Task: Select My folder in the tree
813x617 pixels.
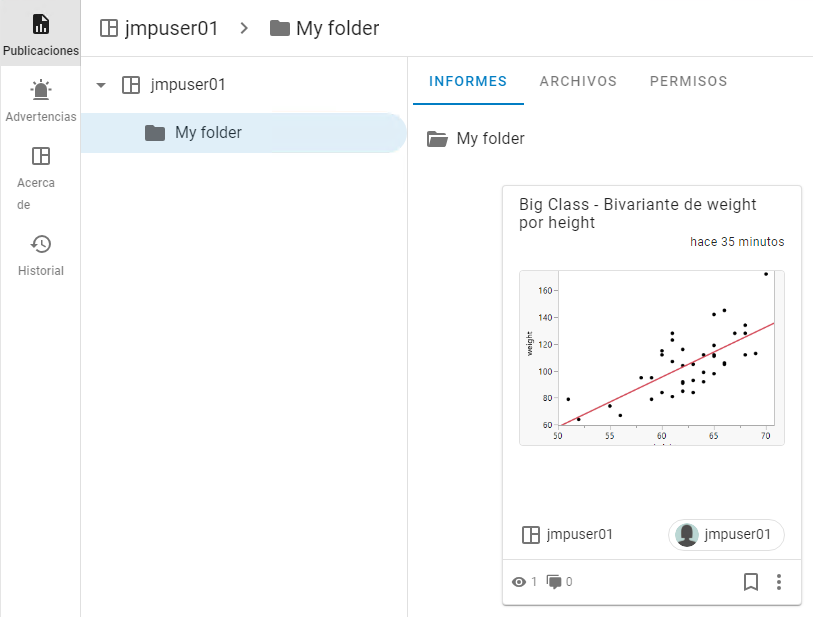Action: pyautogui.click(x=208, y=133)
